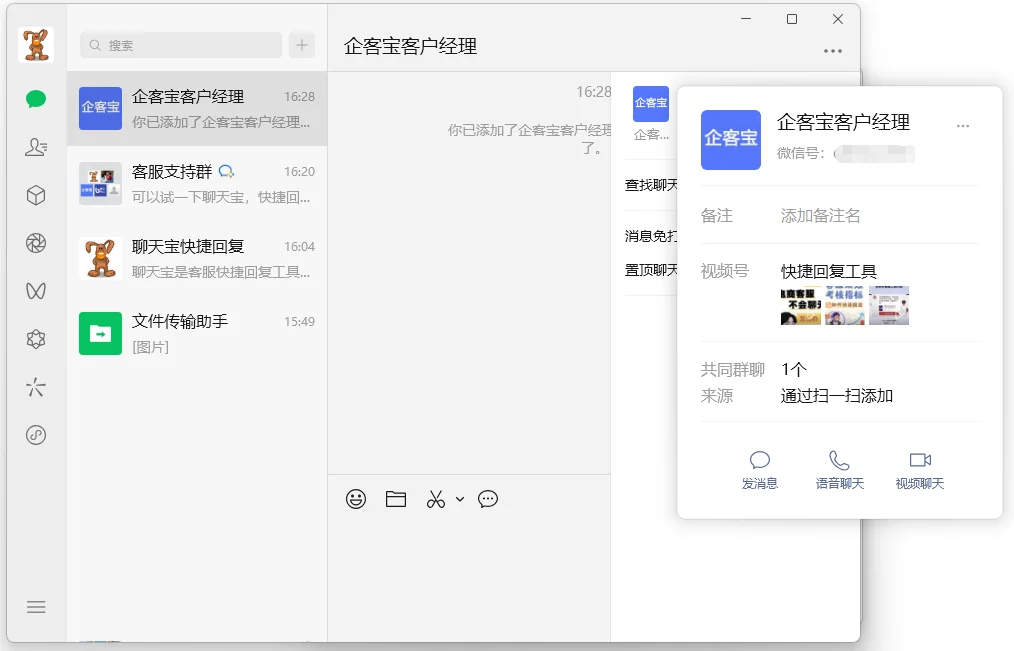
Task: Open the Search spark icon in sidebar
Action: coord(36,387)
